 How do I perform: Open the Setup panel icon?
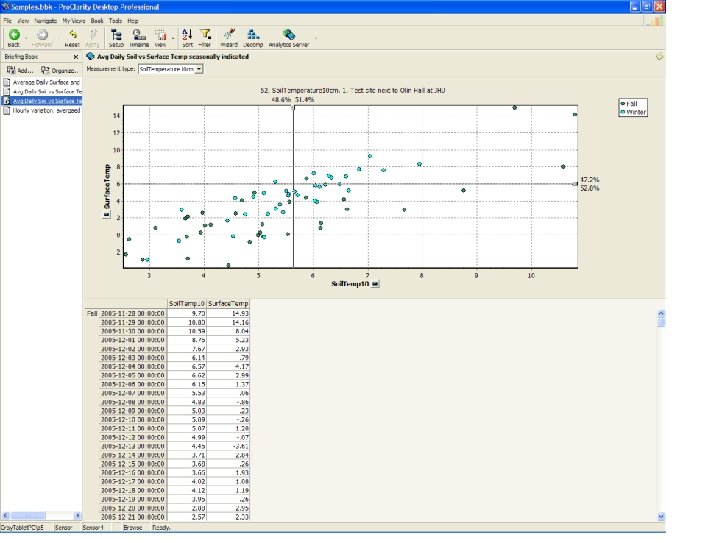click(x=116, y=37)
